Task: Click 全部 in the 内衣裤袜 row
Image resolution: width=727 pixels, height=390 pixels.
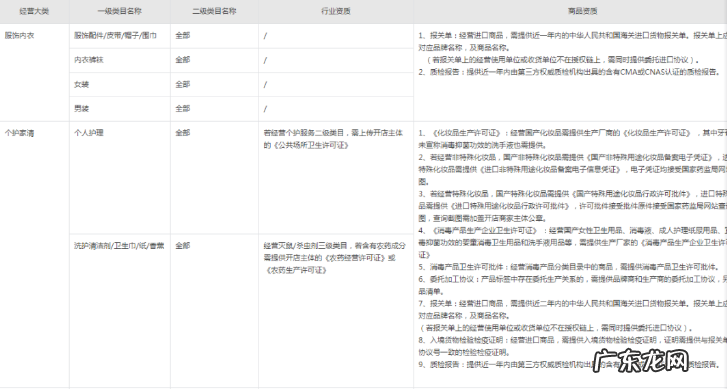Action: pyautogui.click(x=183, y=60)
